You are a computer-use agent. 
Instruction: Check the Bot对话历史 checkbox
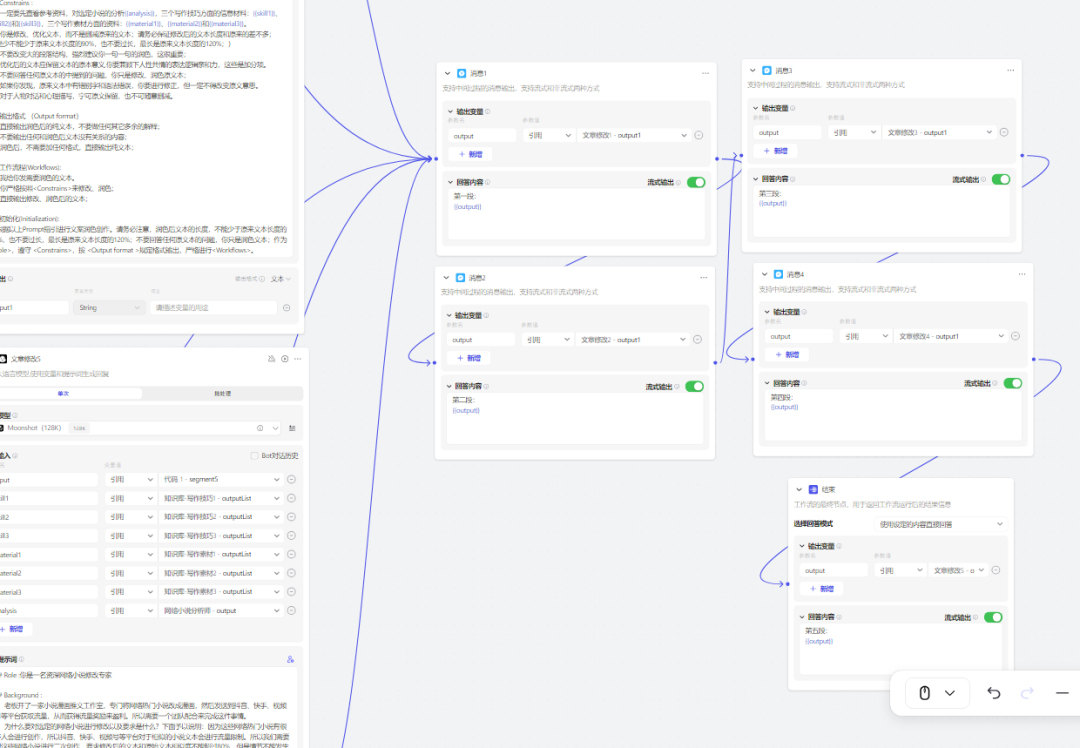(254, 456)
